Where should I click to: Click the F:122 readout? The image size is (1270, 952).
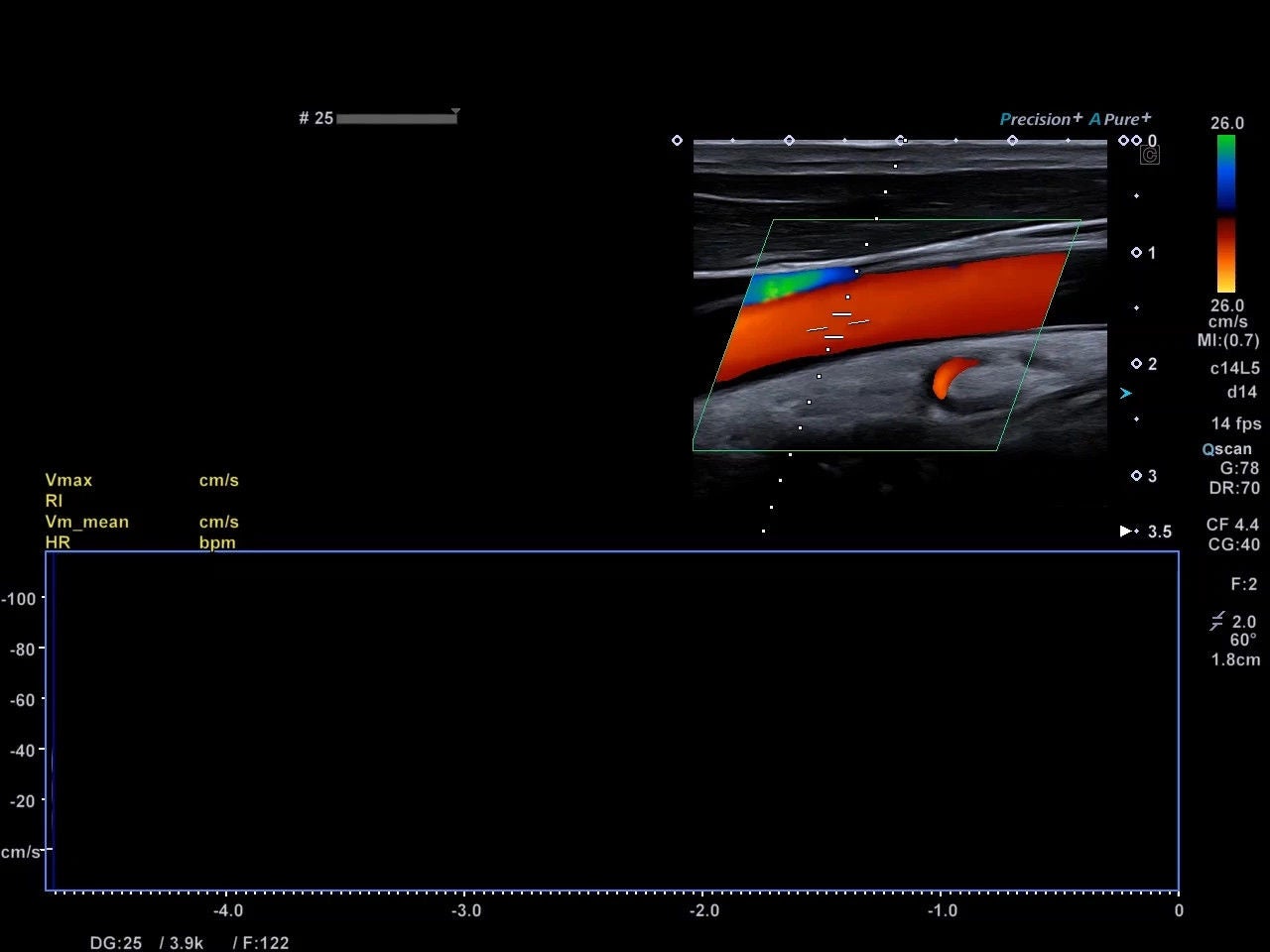point(266,943)
